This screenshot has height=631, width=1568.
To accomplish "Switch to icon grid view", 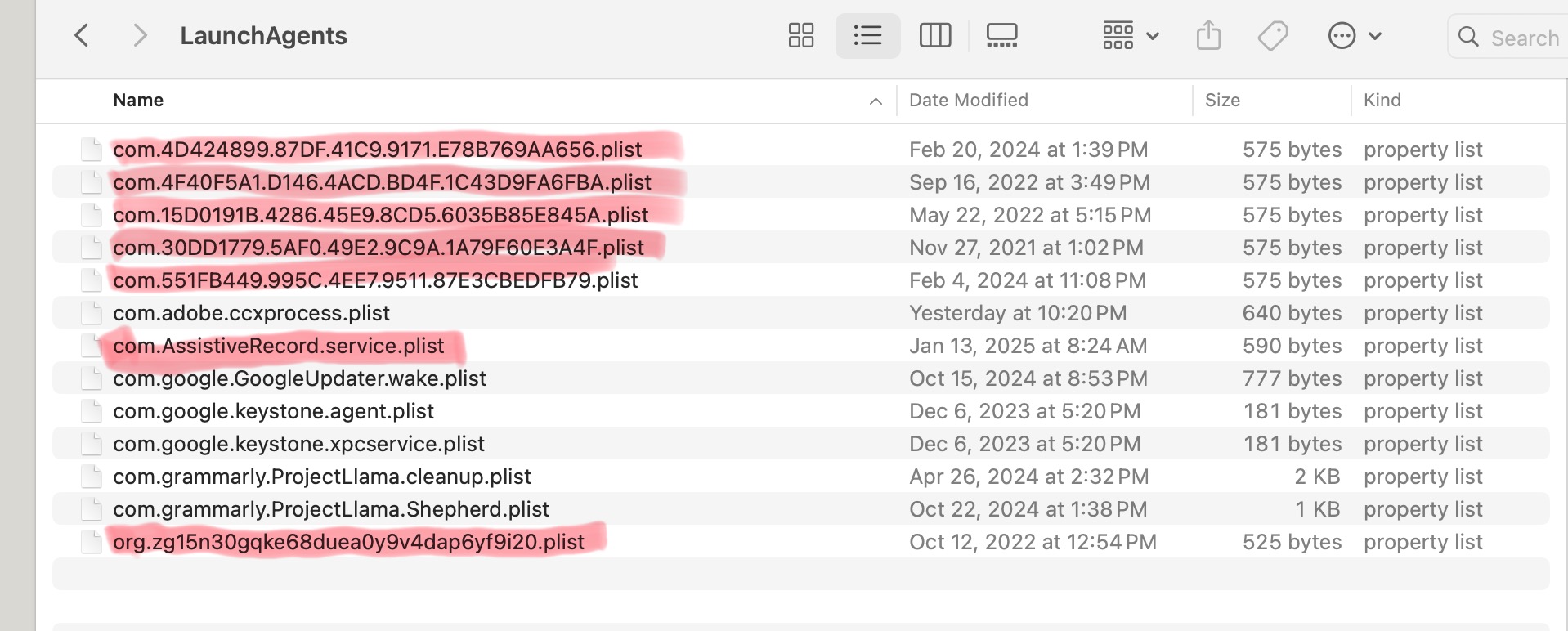I will pos(800,35).
